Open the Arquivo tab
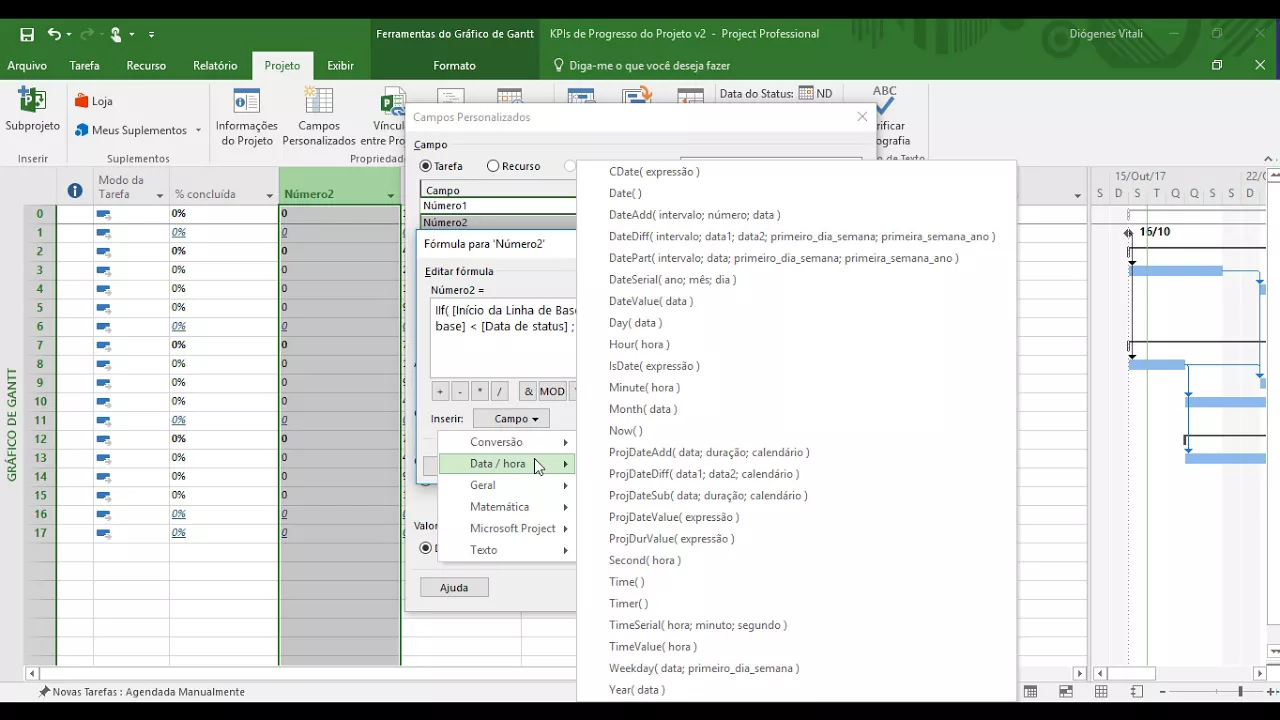 [x=27, y=65]
